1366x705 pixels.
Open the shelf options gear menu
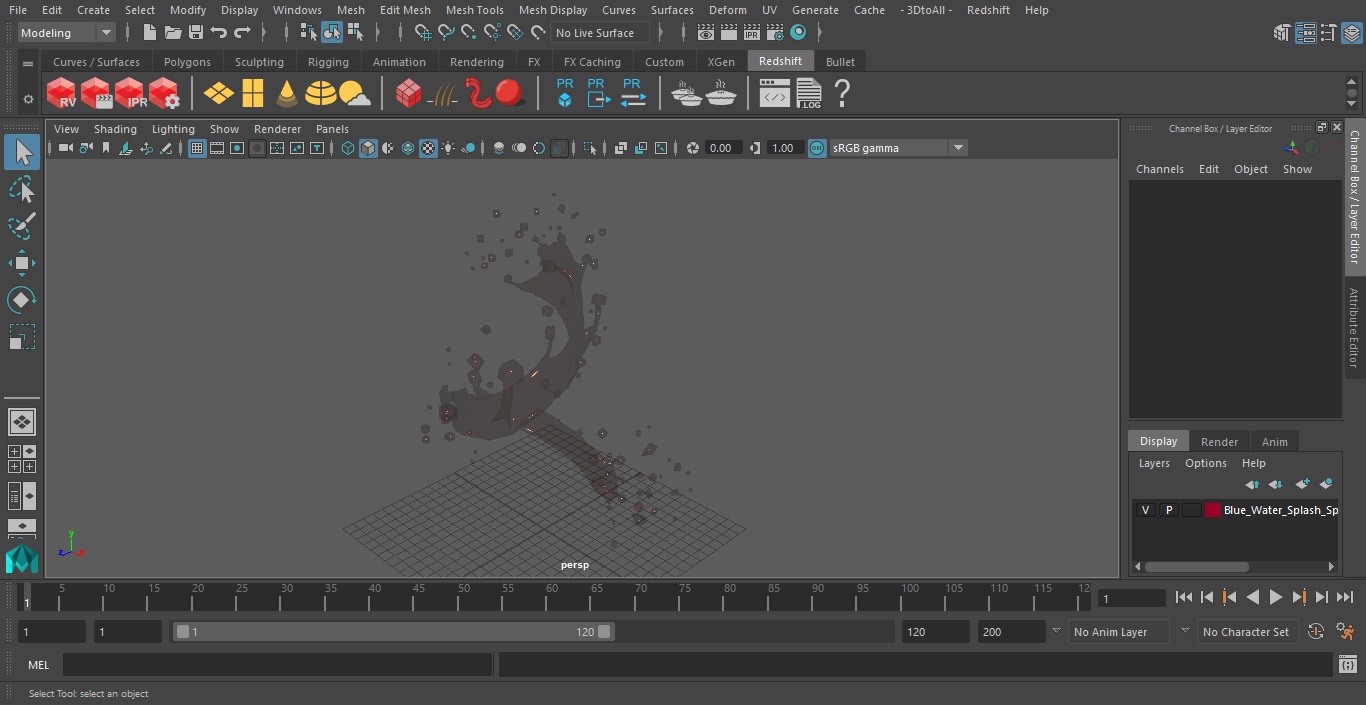pyautogui.click(x=28, y=99)
